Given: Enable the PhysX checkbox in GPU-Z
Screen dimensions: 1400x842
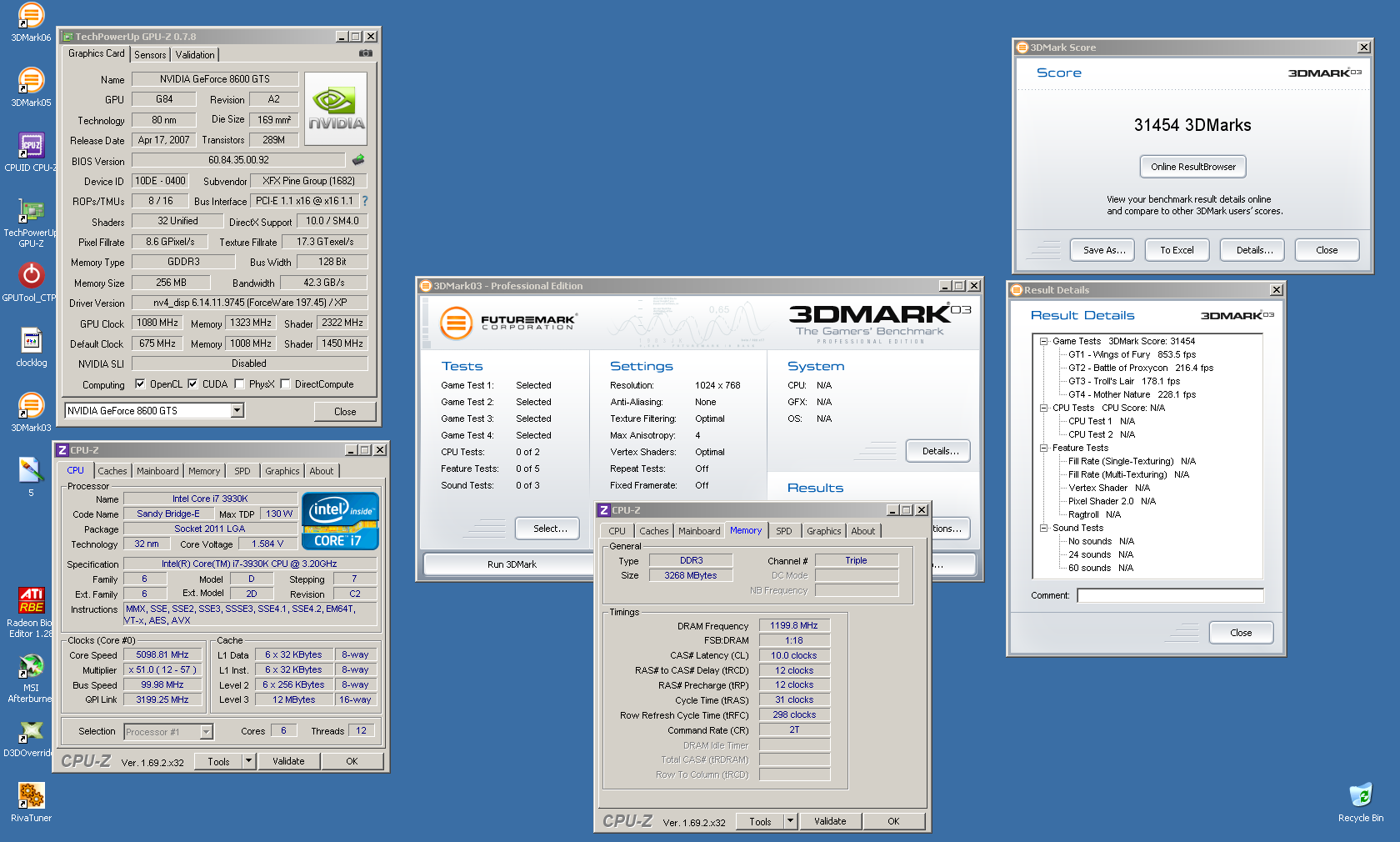Looking at the screenshot, I should click(239, 384).
